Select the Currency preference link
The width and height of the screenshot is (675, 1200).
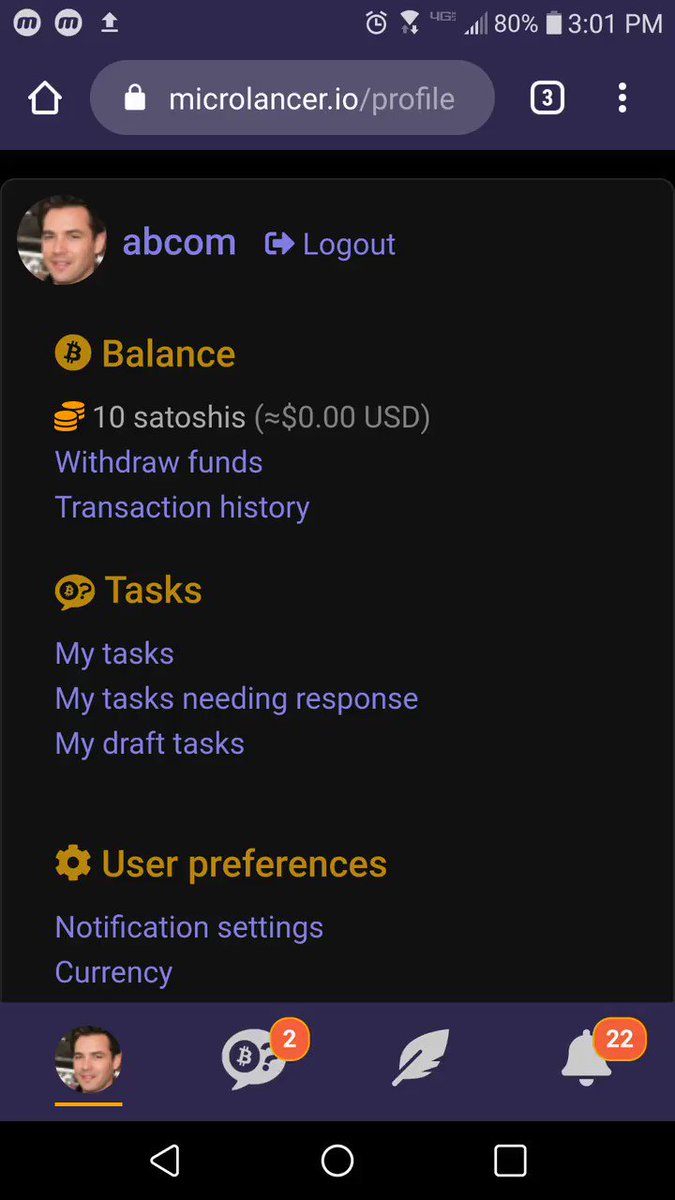113,972
